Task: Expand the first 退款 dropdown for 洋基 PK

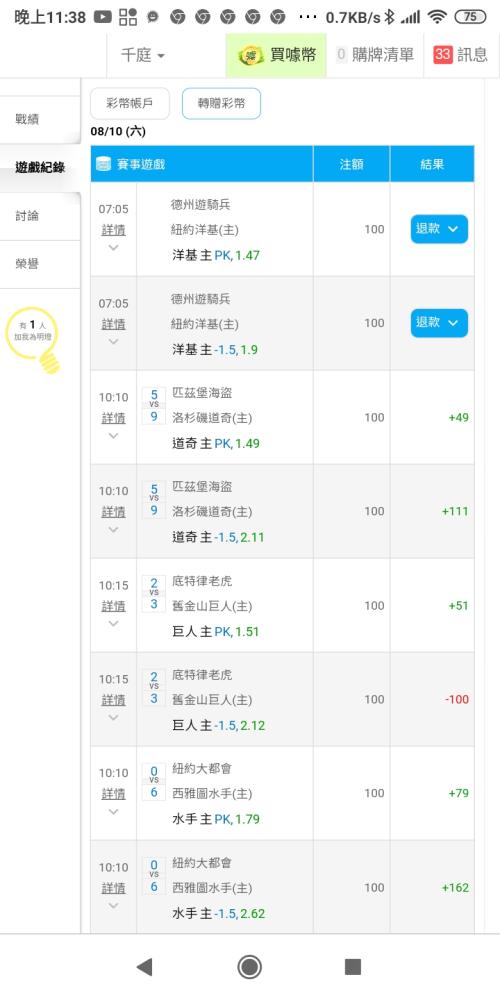Action: 439,229
